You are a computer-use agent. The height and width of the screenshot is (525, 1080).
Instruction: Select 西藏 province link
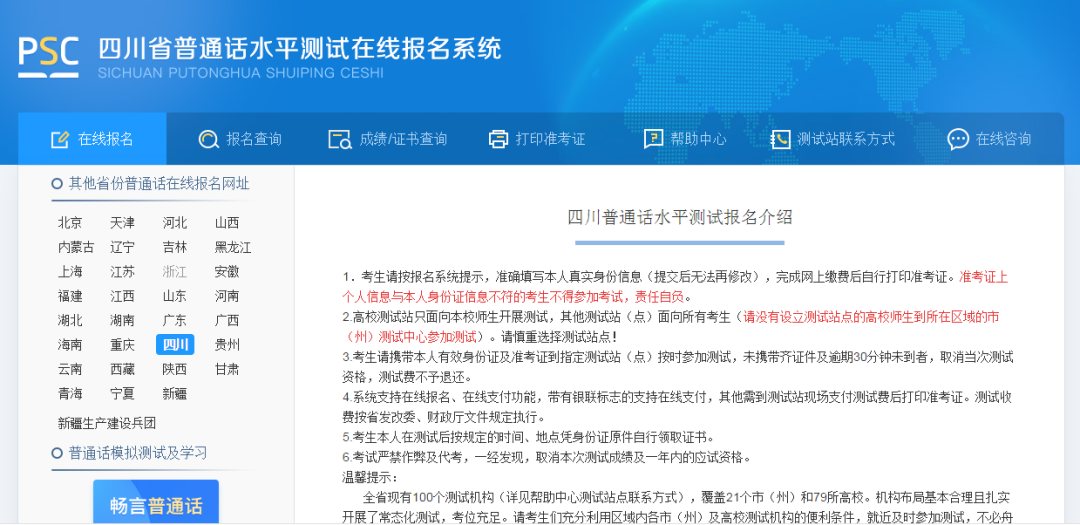pyautogui.click(x=123, y=369)
